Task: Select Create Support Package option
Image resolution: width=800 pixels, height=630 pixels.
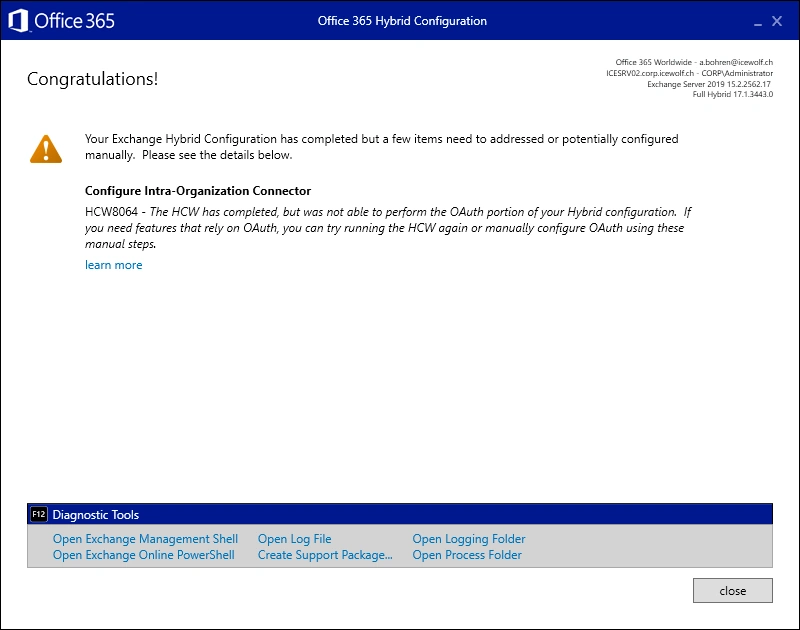Action: (x=325, y=555)
